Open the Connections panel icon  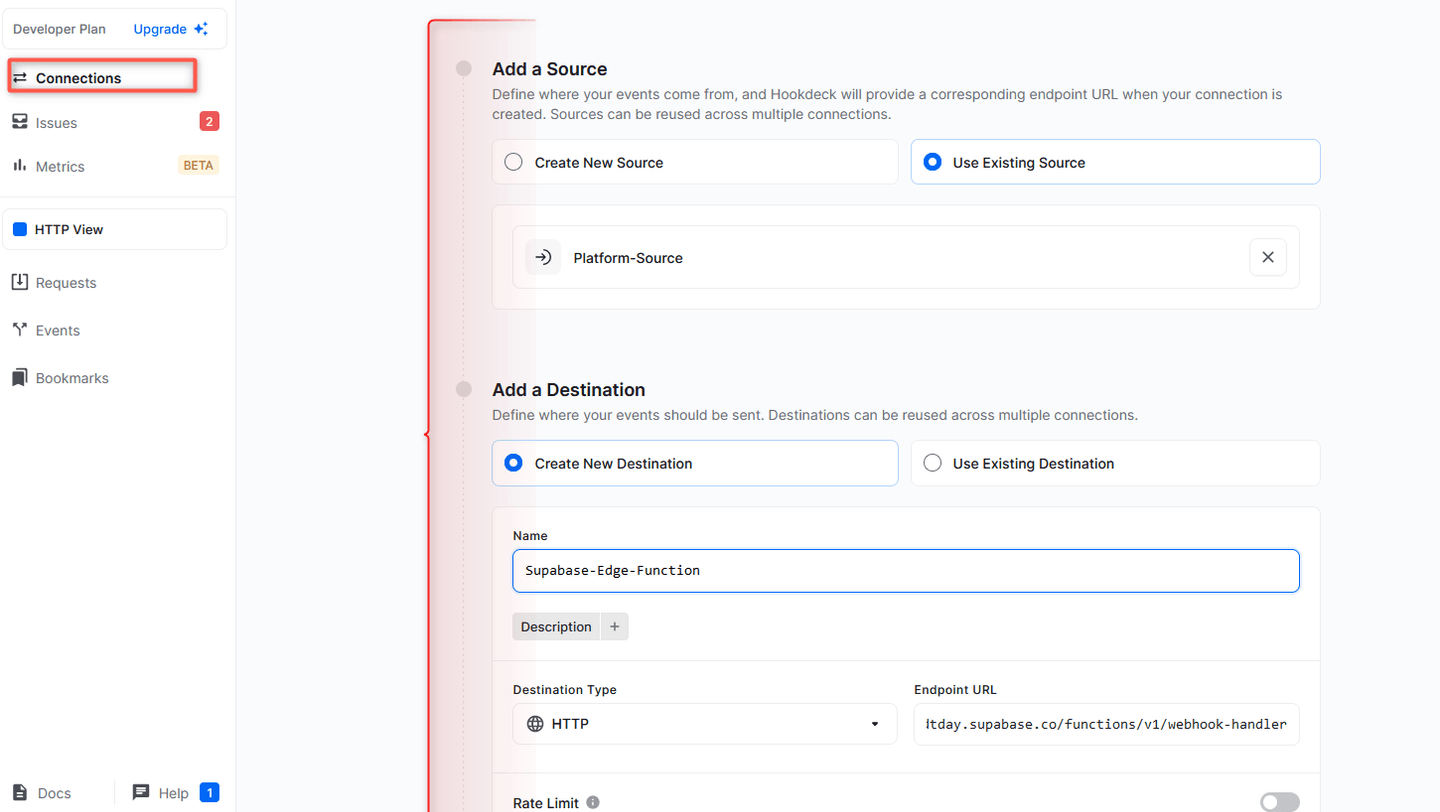point(21,77)
